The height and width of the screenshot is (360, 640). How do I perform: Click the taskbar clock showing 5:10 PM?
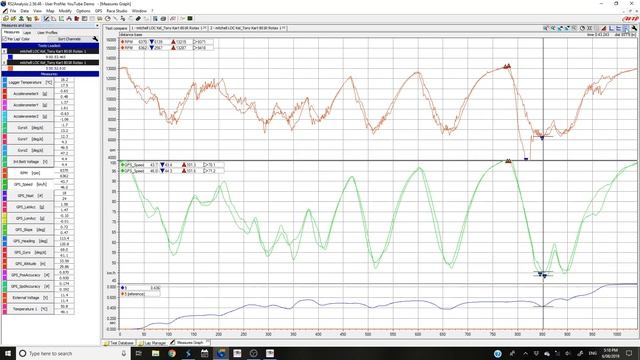(611, 353)
